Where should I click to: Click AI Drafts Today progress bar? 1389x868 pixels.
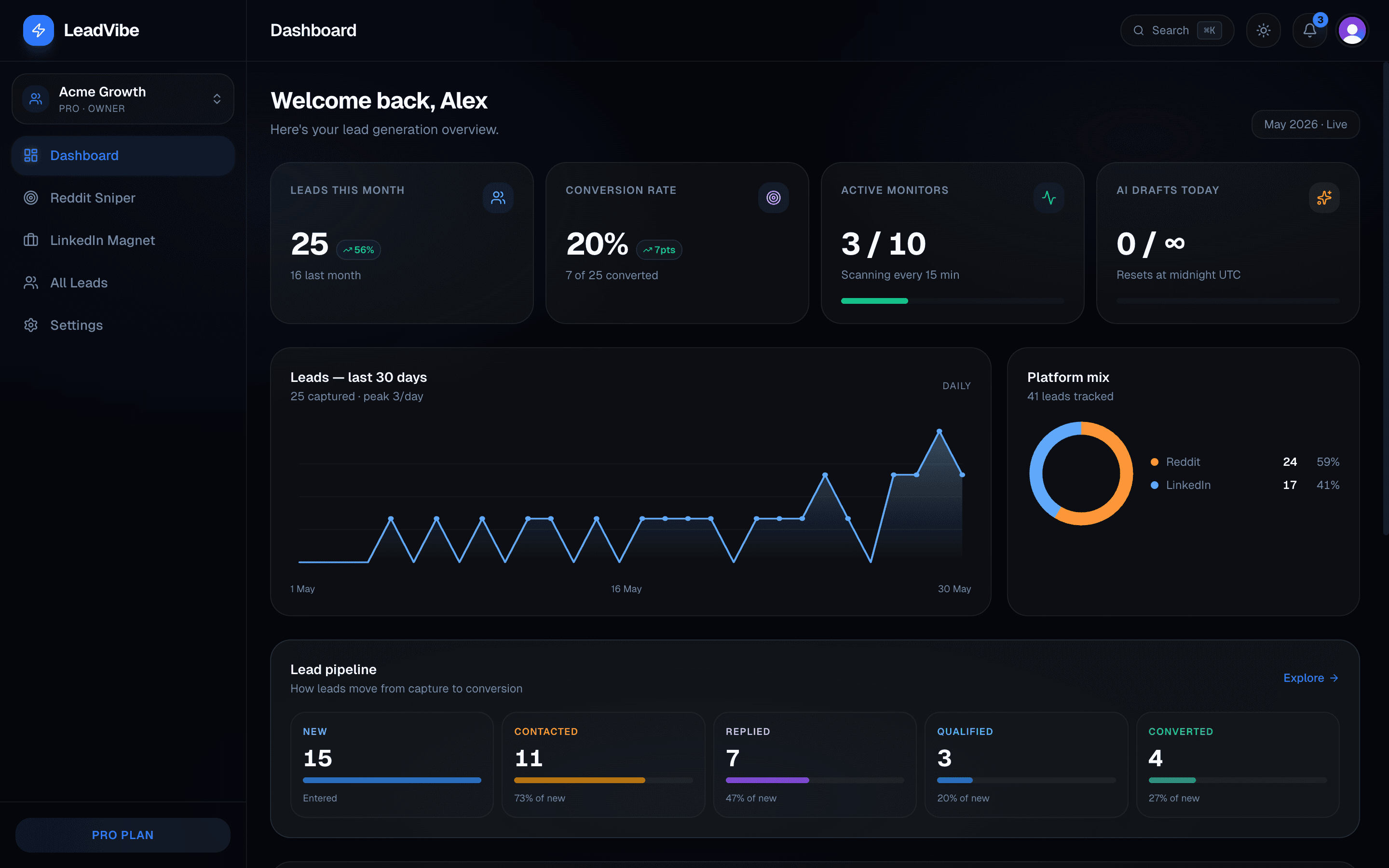point(1228,301)
